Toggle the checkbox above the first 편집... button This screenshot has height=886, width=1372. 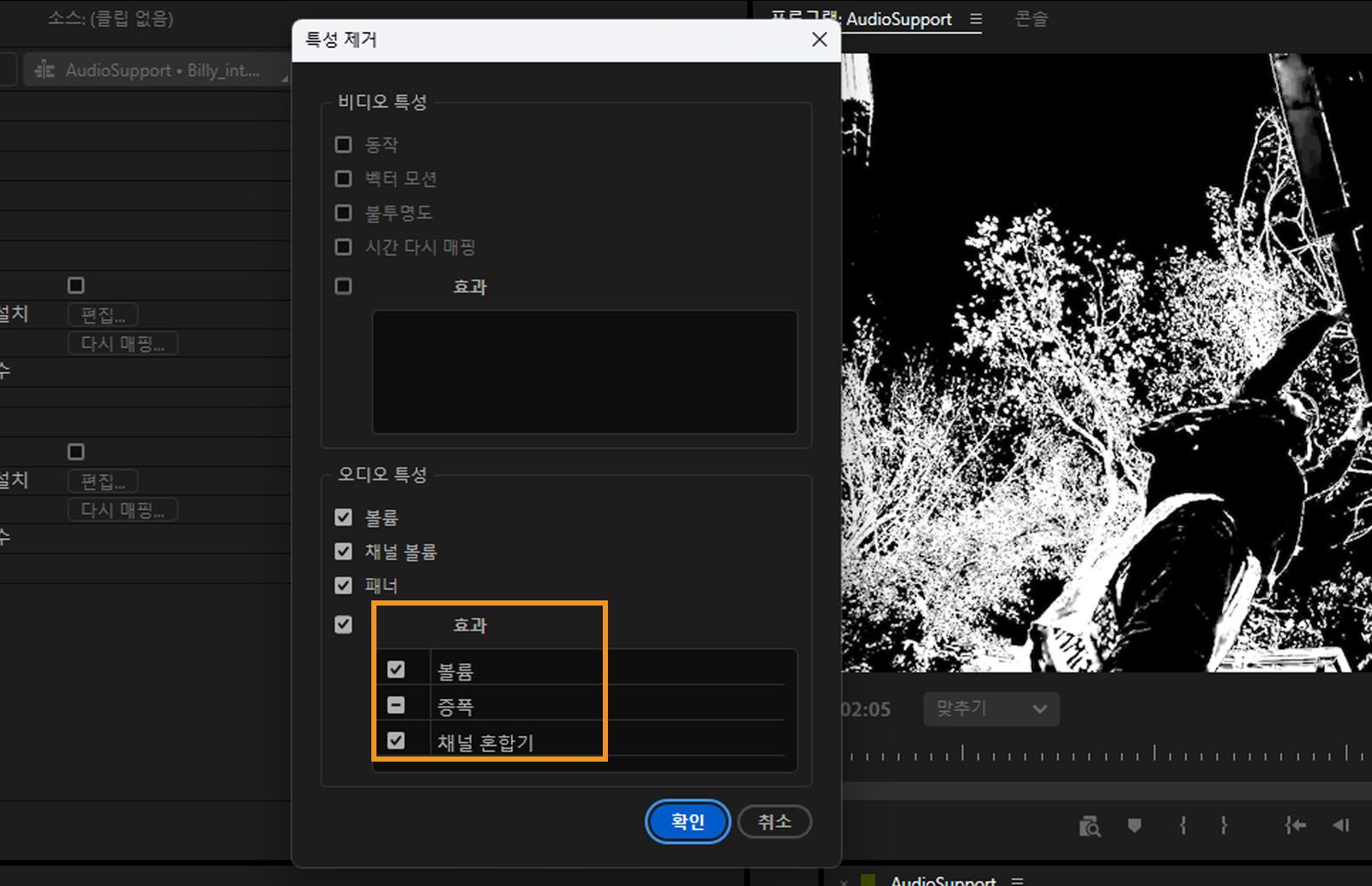[76, 285]
